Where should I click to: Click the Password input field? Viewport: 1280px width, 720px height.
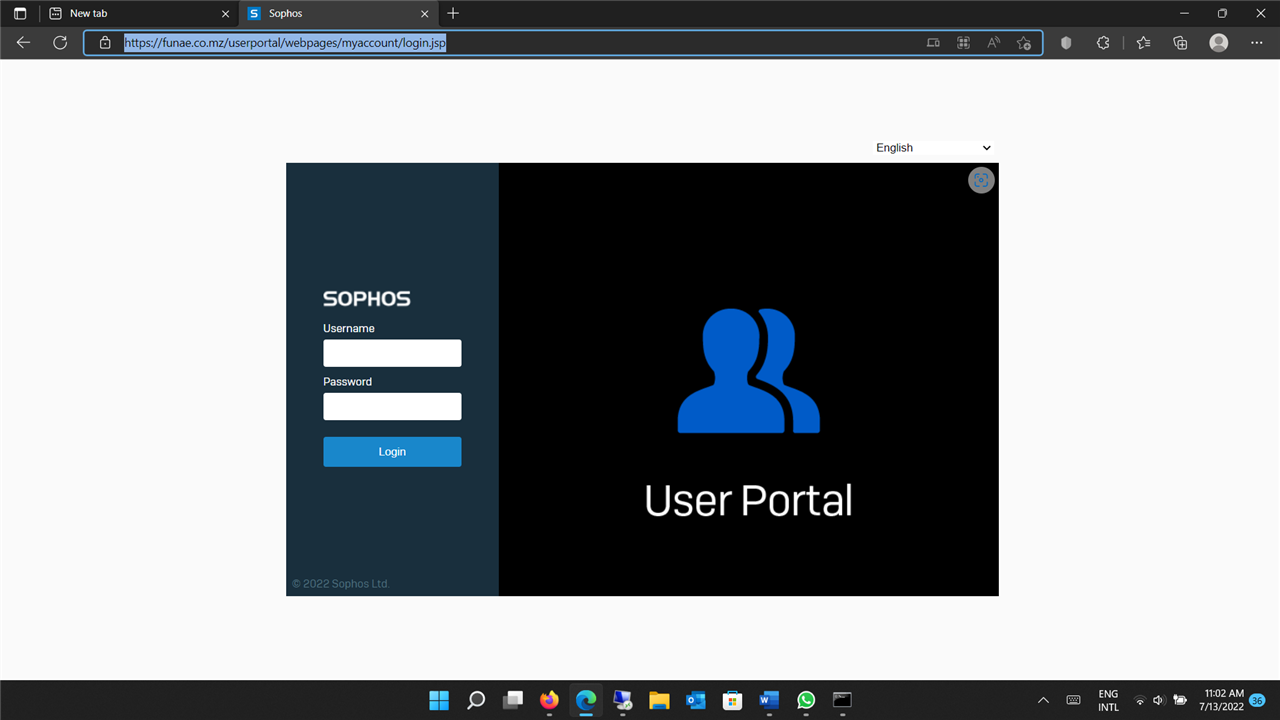point(392,406)
